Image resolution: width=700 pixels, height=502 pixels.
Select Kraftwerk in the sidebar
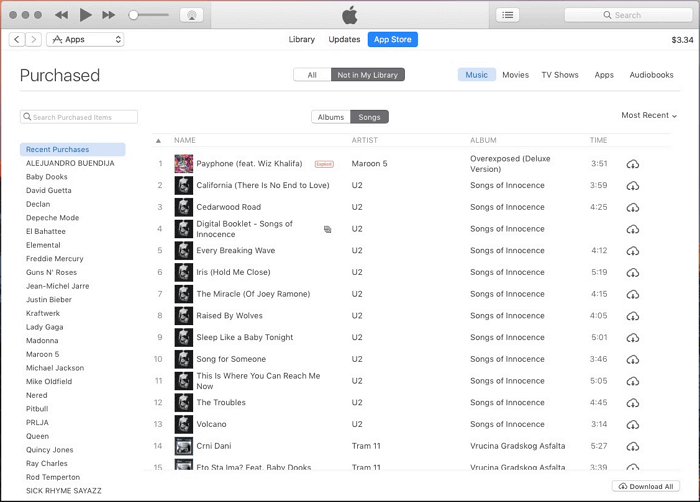pos(42,313)
